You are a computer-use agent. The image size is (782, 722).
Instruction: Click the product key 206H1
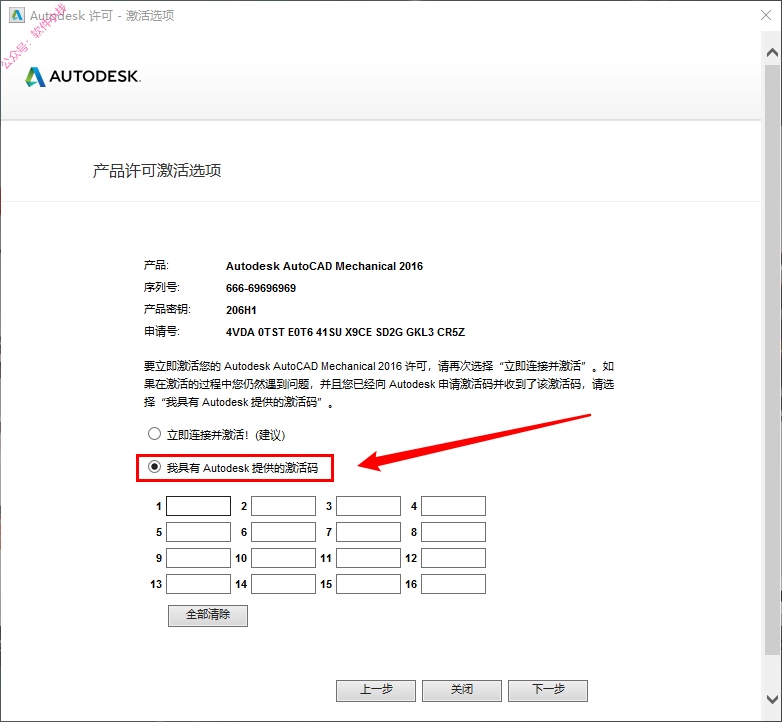click(241, 310)
